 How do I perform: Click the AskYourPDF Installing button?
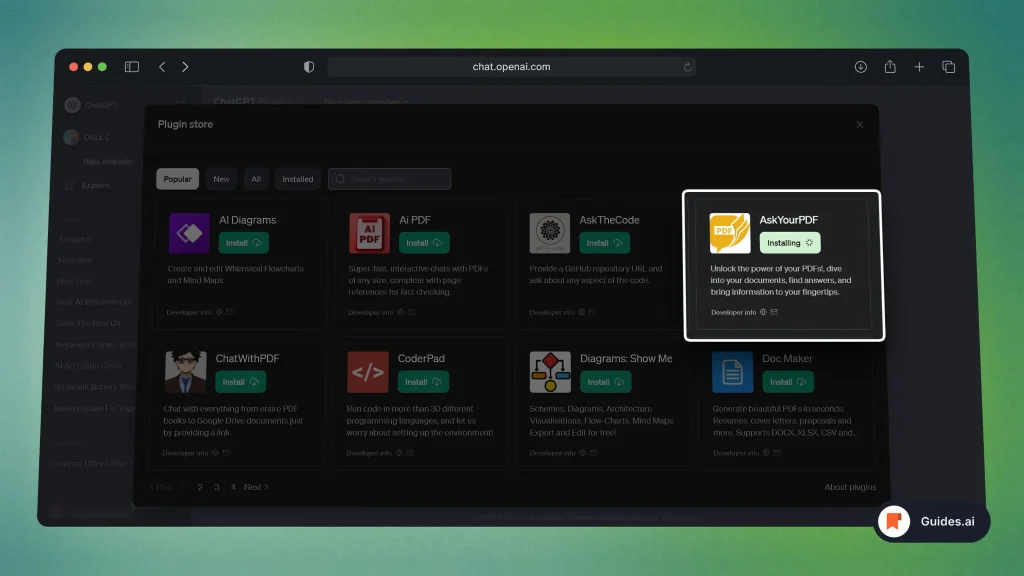click(x=790, y=243)
